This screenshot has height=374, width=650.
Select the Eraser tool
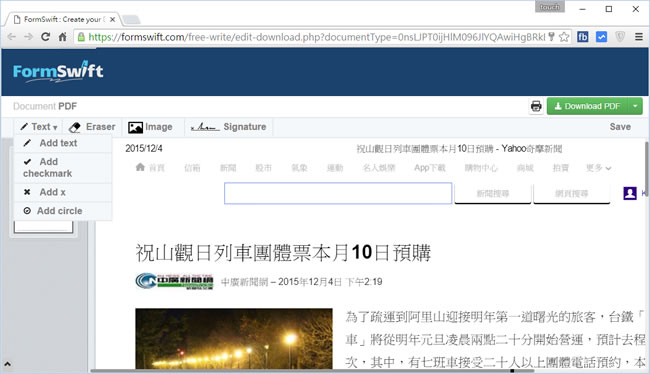[92, 127]
